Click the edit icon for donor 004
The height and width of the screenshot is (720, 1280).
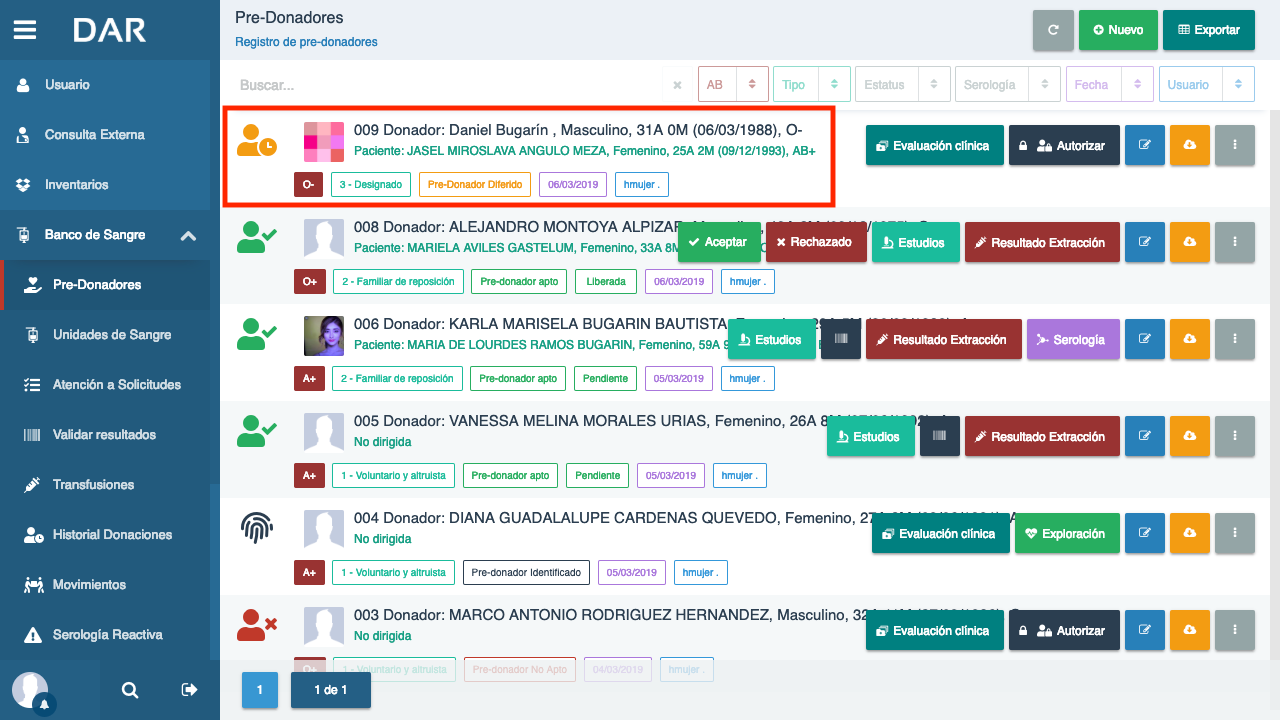[x=1145, y=534]
